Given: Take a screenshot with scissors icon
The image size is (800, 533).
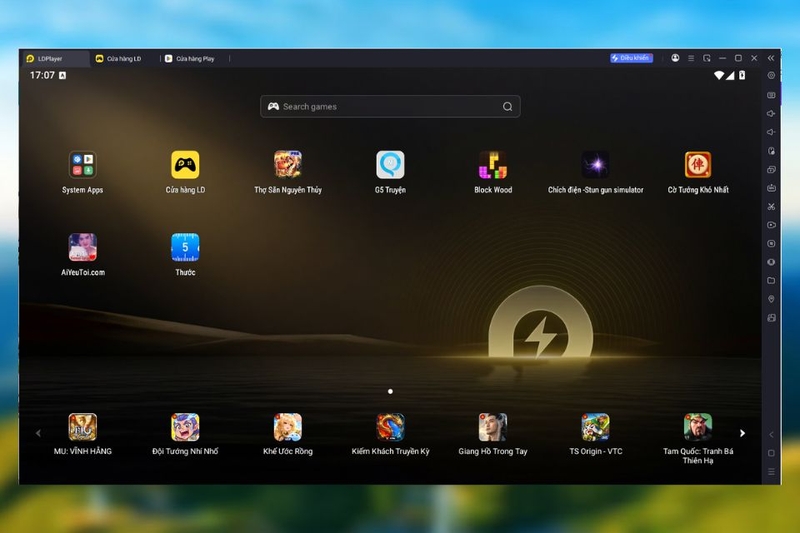Looking at the screenshot, I should [x=771, y=207].
